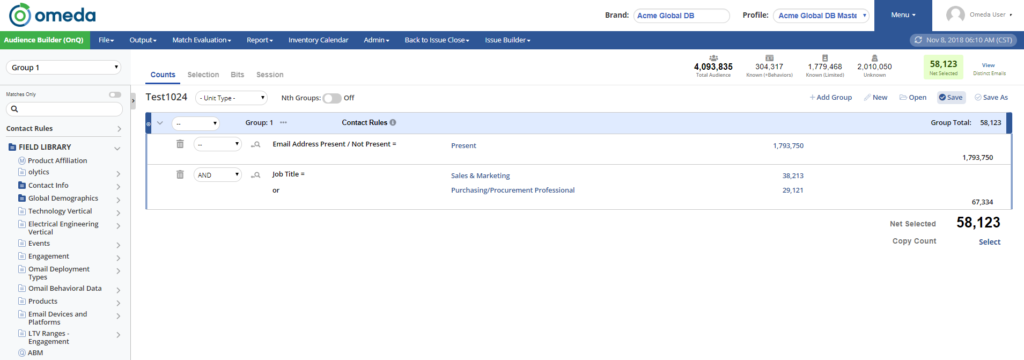Delete the Email Address Present rule row
Screen dimensions: 1024x360
click(x=180, y=144)
